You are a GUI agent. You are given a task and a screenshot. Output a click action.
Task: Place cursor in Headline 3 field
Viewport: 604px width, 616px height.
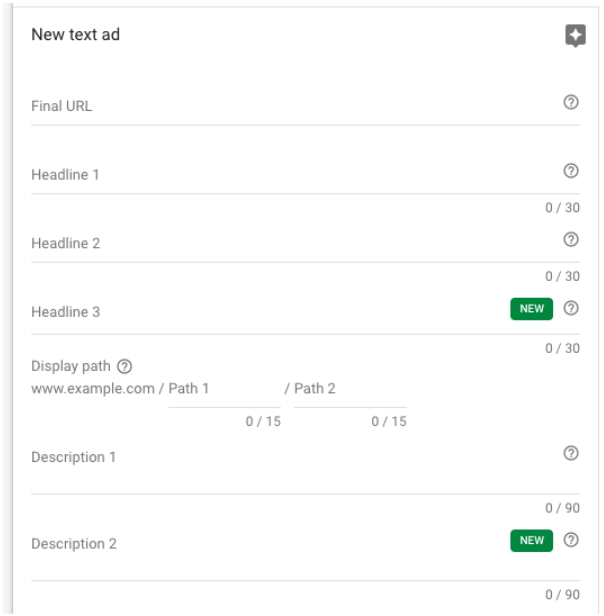coord(260,312)
